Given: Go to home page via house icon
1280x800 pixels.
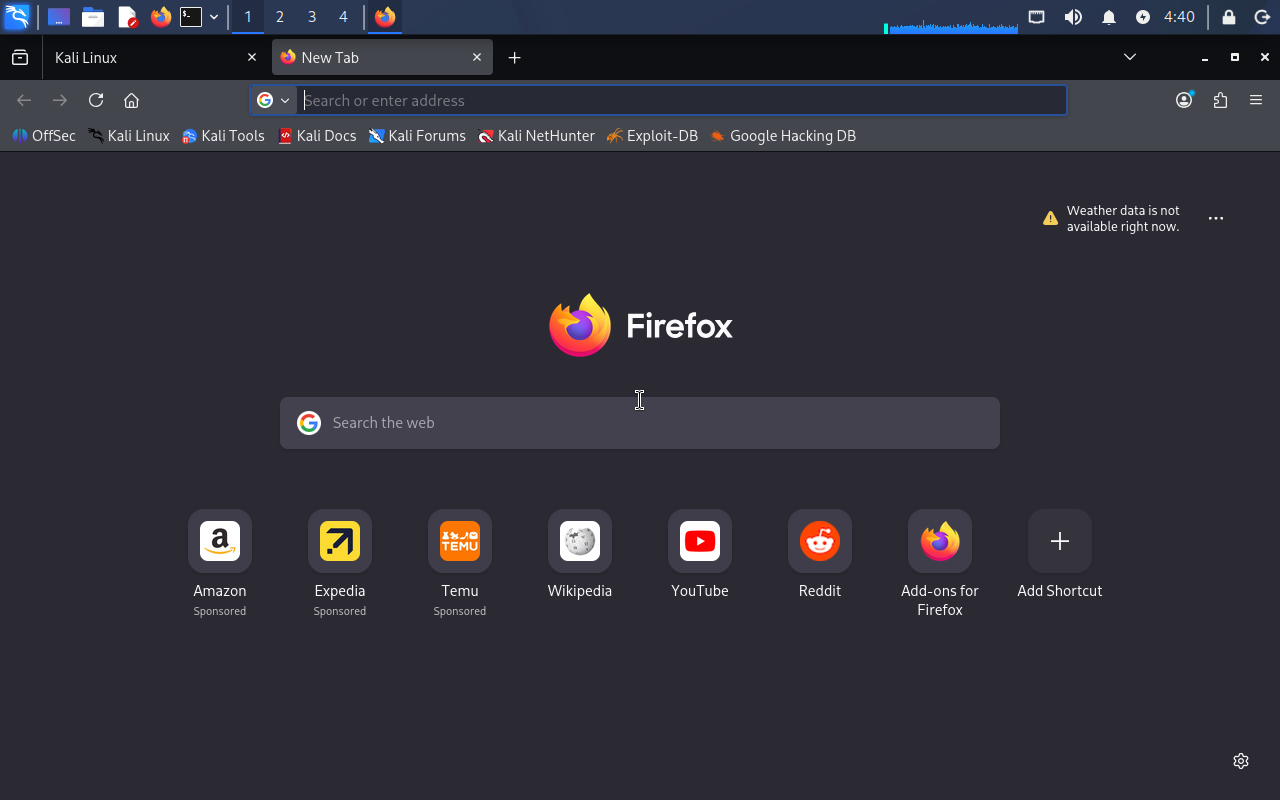Looking at the screenshot, I should point(131,100).
